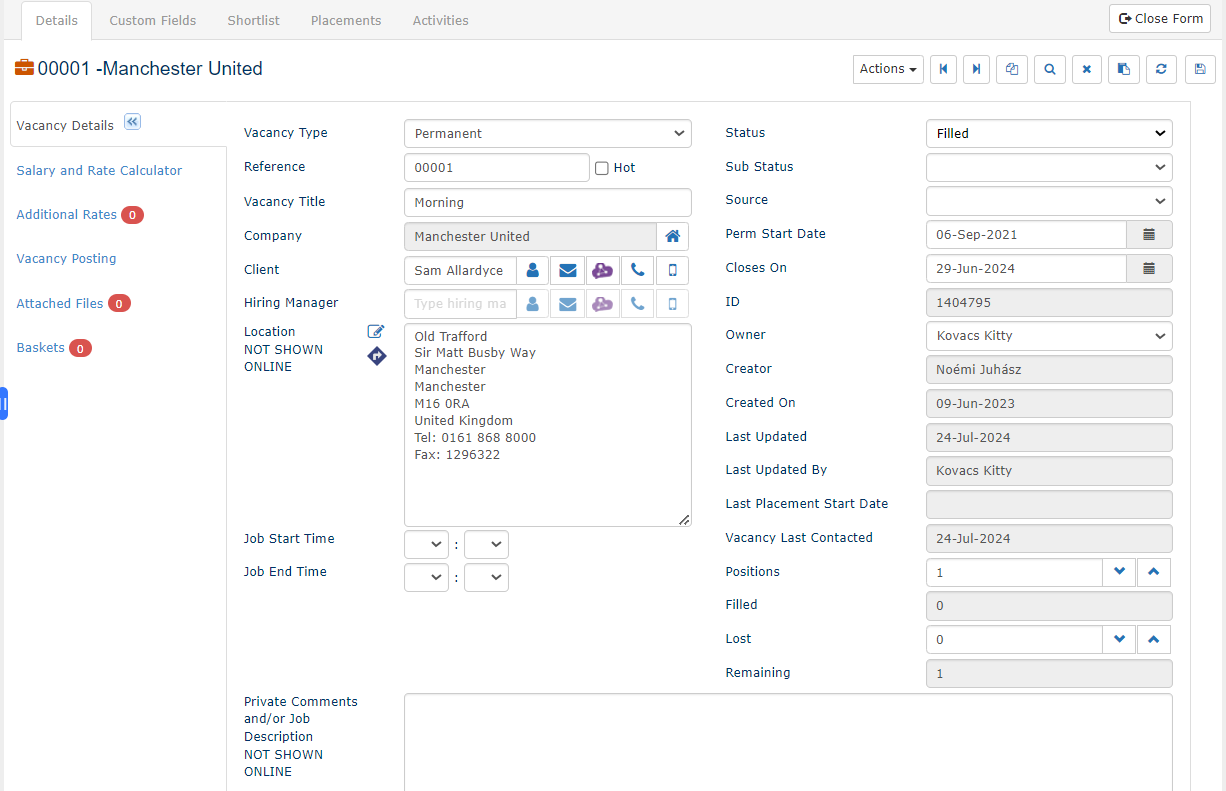Open the Activities tab

[441, 20]
